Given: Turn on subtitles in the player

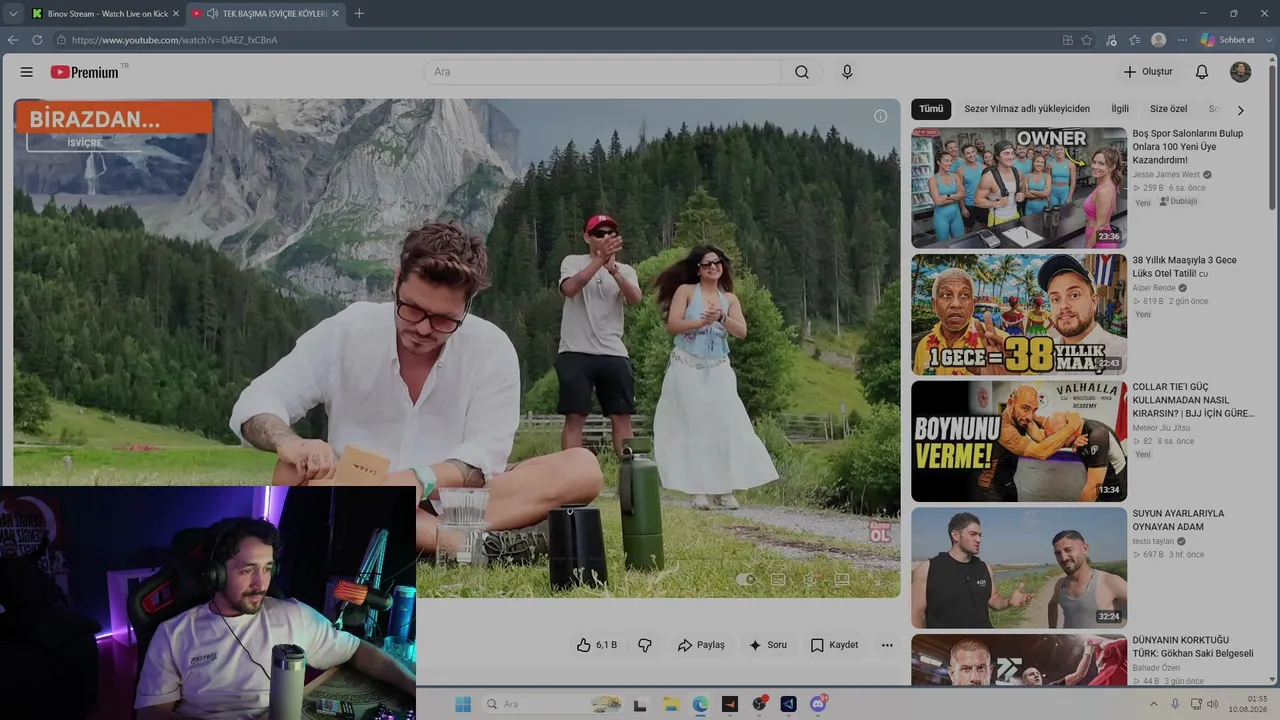Looking at the screenshot, I should point(778,579).
